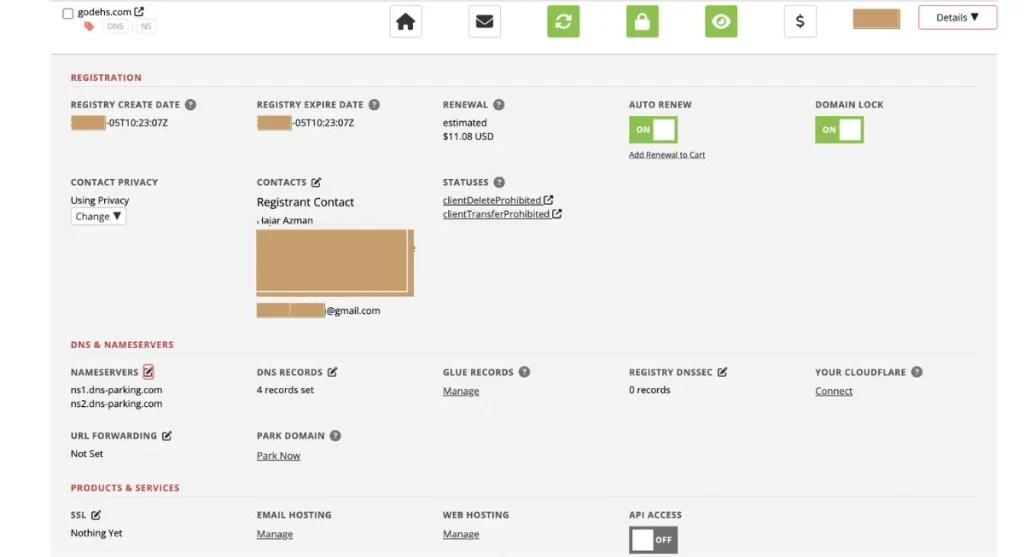Open help icon next to Glue Records
Screen dimensions: 1024x557
[524, 372]
